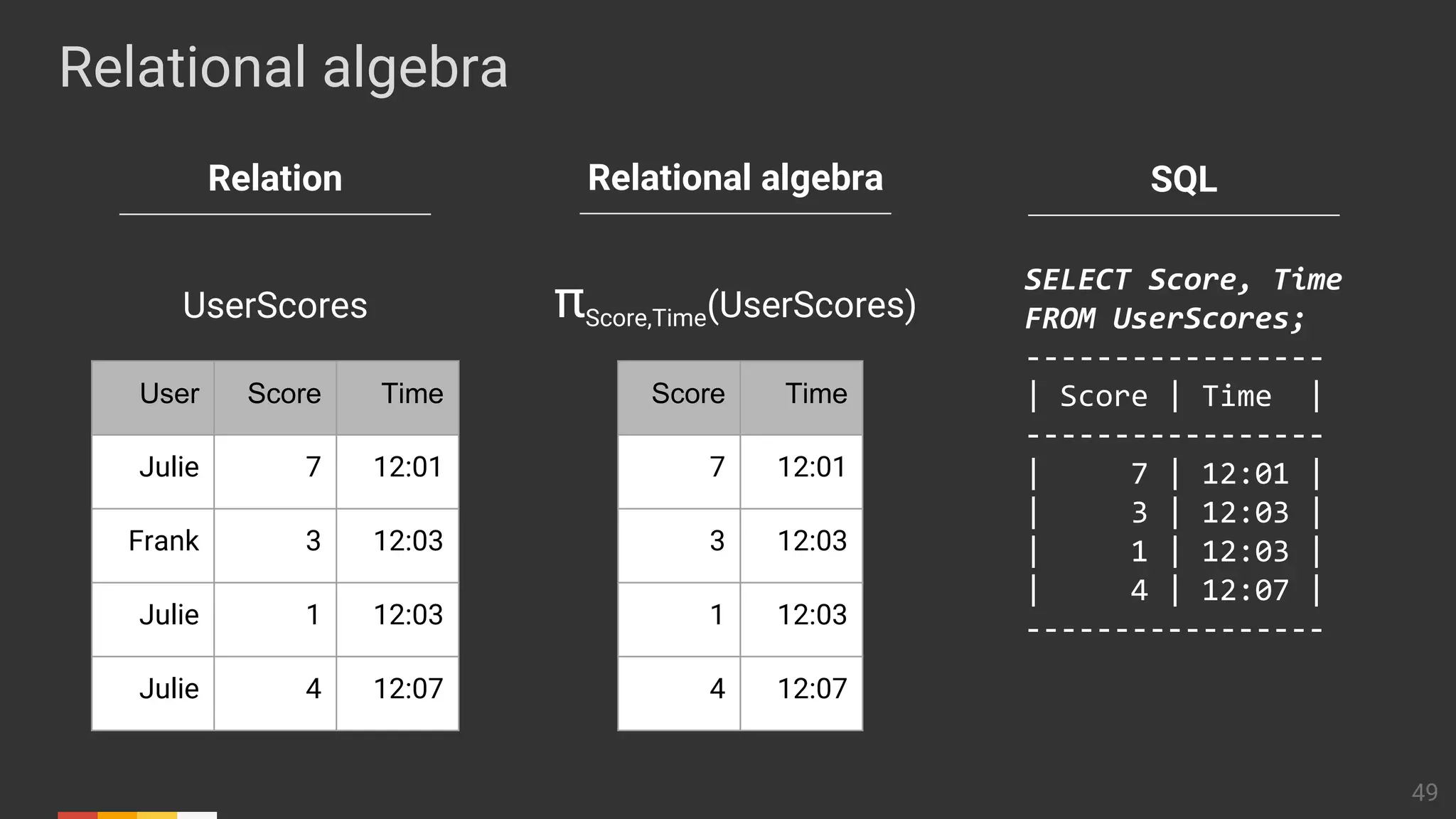Screen dimensions: 1456x819
Task: Click the large slide title text
Action: point(283,68)
